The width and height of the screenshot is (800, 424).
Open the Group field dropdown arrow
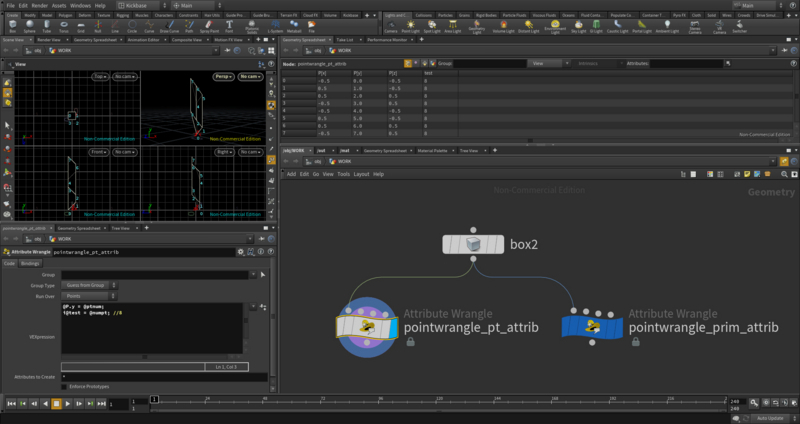(x=253, y=275)
